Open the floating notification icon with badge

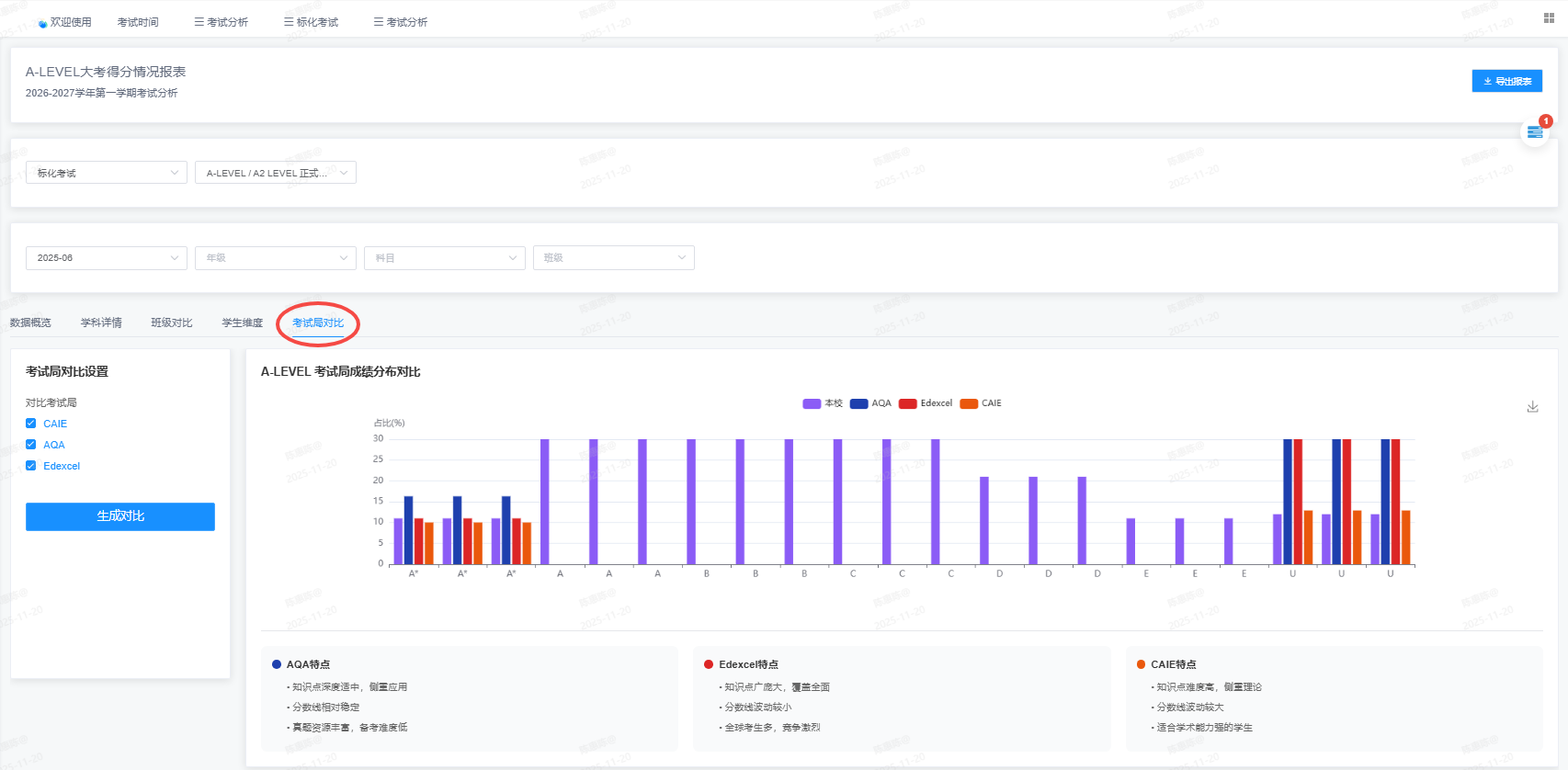(1534, 132)
